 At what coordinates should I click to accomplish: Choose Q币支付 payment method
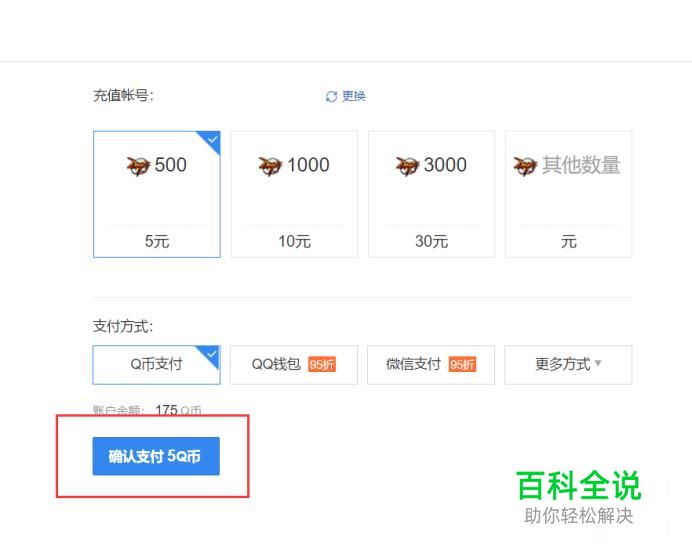157,365
